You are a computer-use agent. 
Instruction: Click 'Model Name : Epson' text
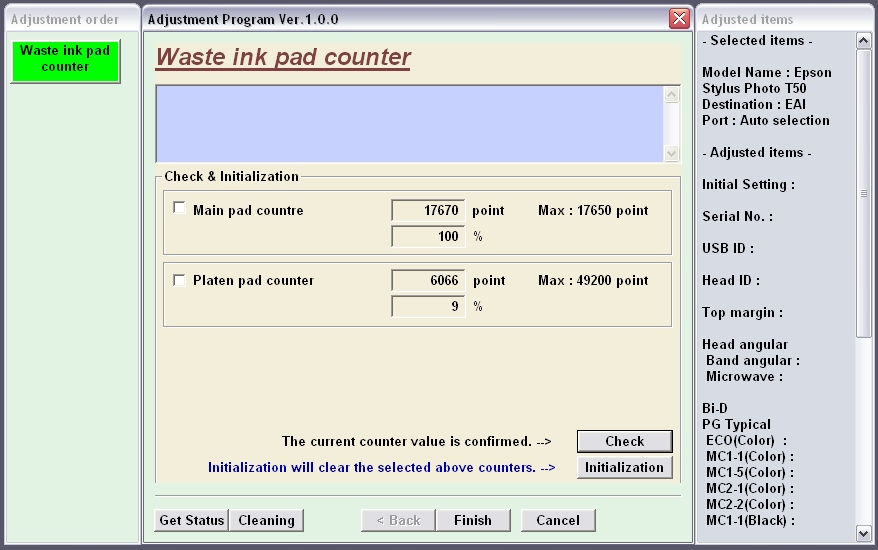click(x=767, y=73)
